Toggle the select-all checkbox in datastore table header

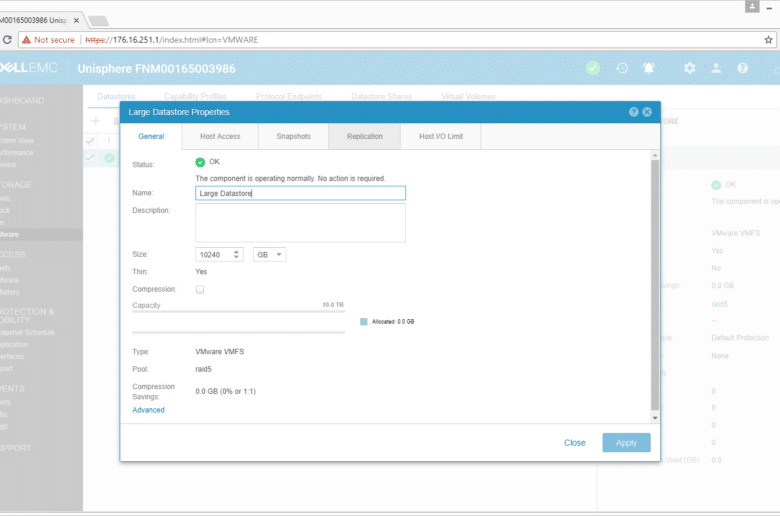90,141
